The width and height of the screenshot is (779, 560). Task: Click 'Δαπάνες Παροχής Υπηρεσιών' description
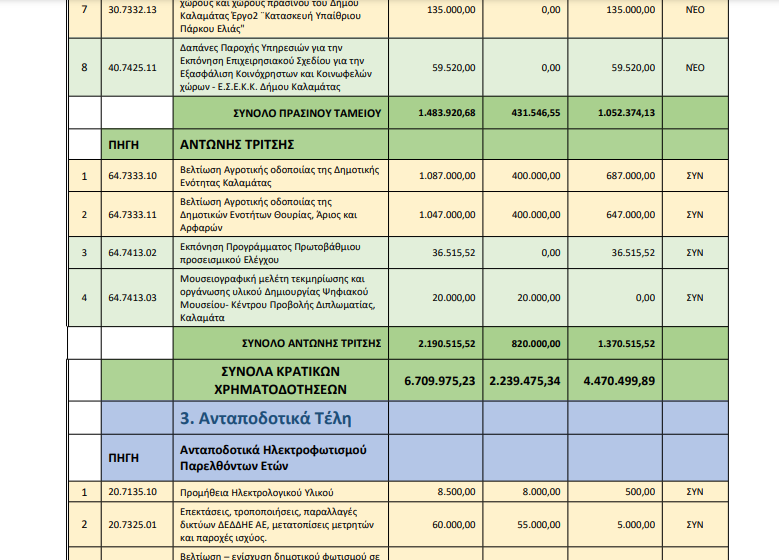click(x=276, y=68)
